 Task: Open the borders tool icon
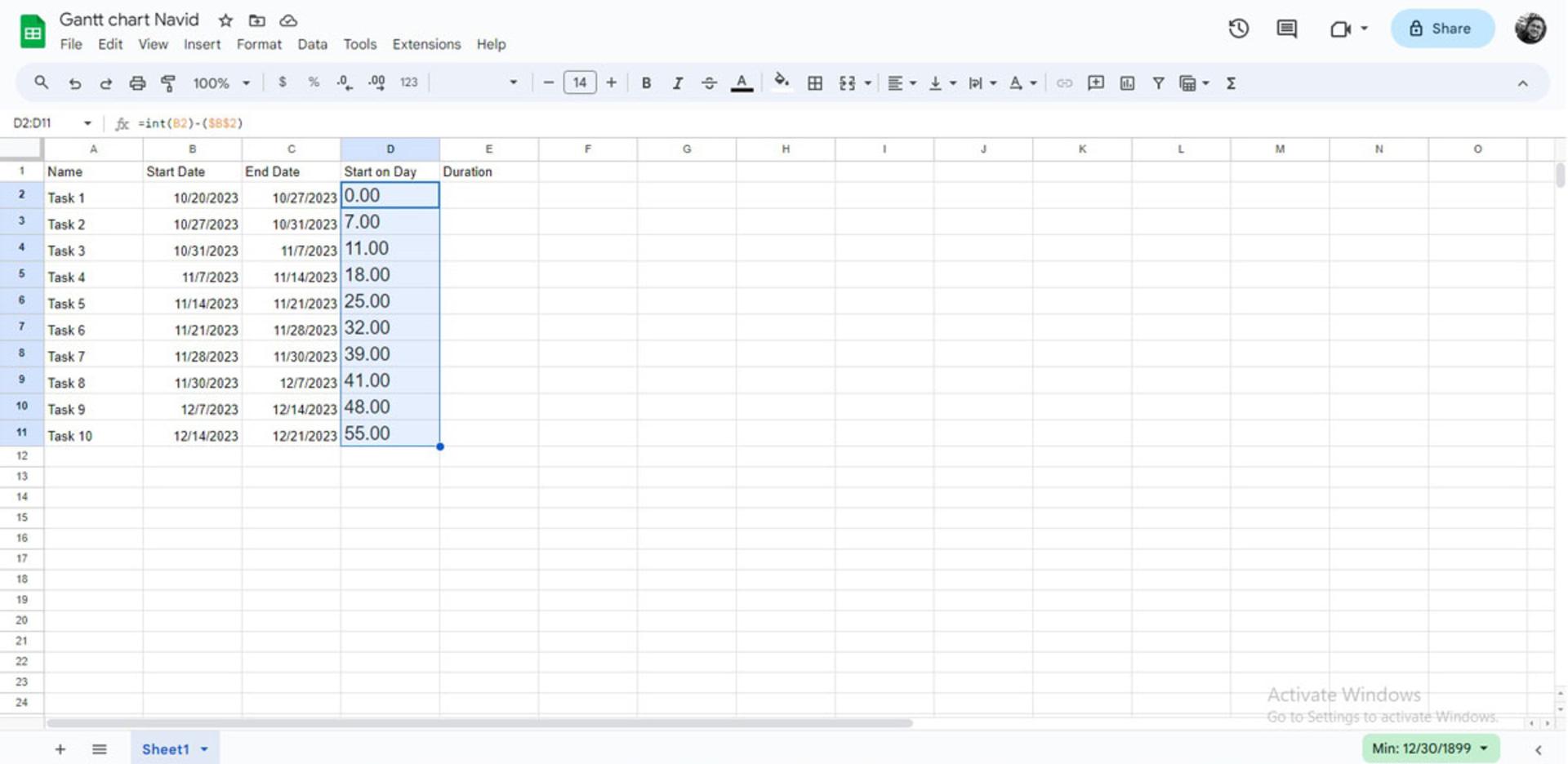tap(814, 82)
